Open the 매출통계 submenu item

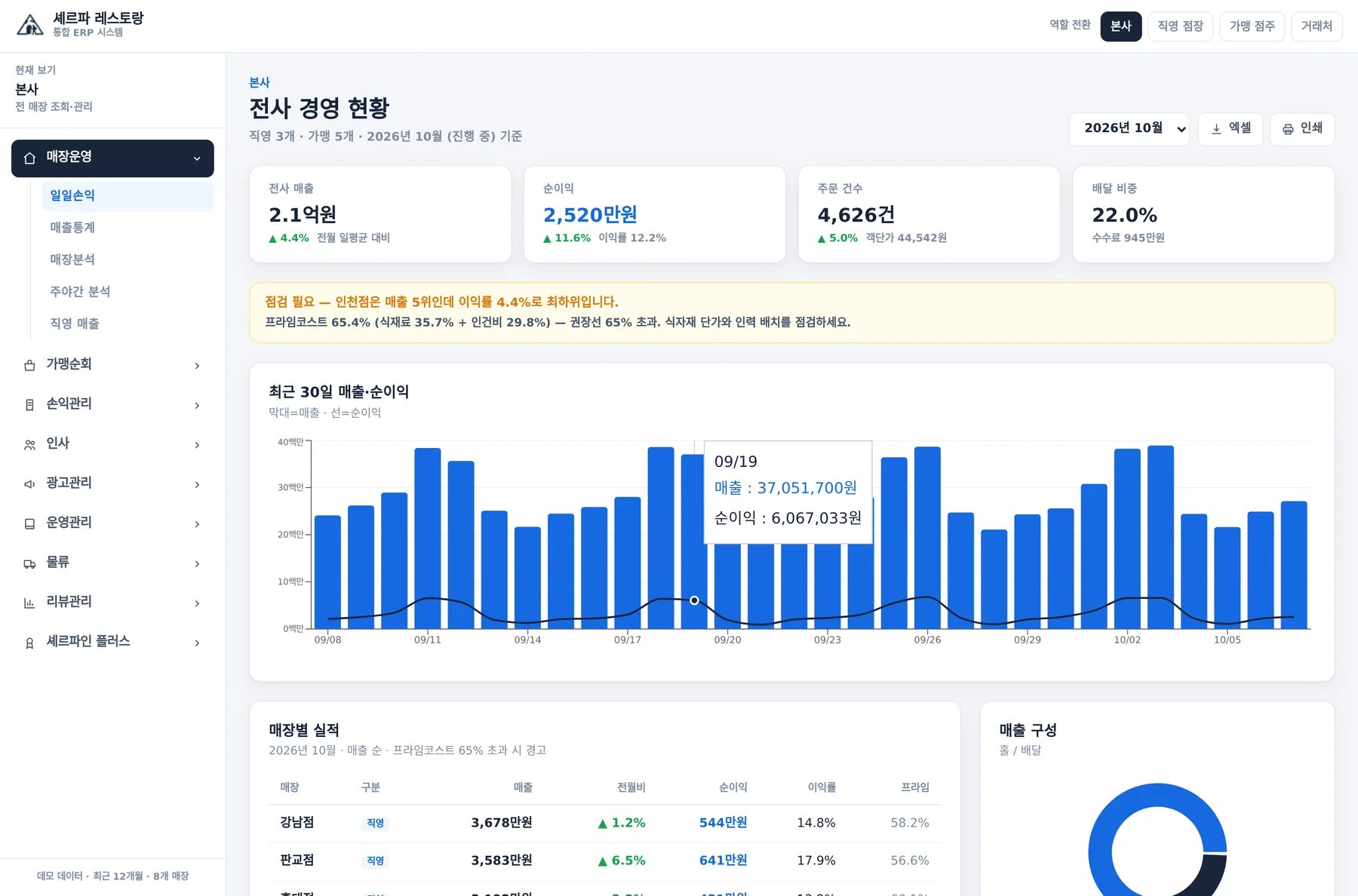[x=128, y=228]
